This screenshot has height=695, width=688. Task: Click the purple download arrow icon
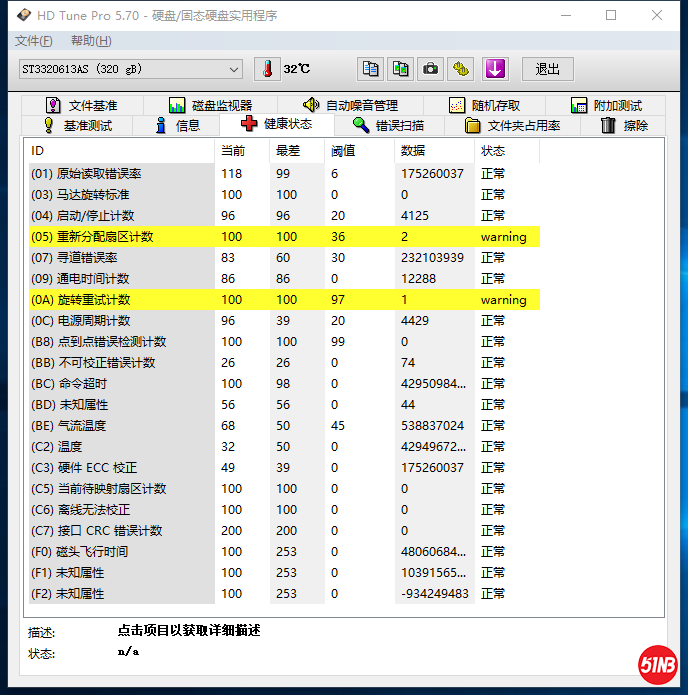tap(495, 69)
